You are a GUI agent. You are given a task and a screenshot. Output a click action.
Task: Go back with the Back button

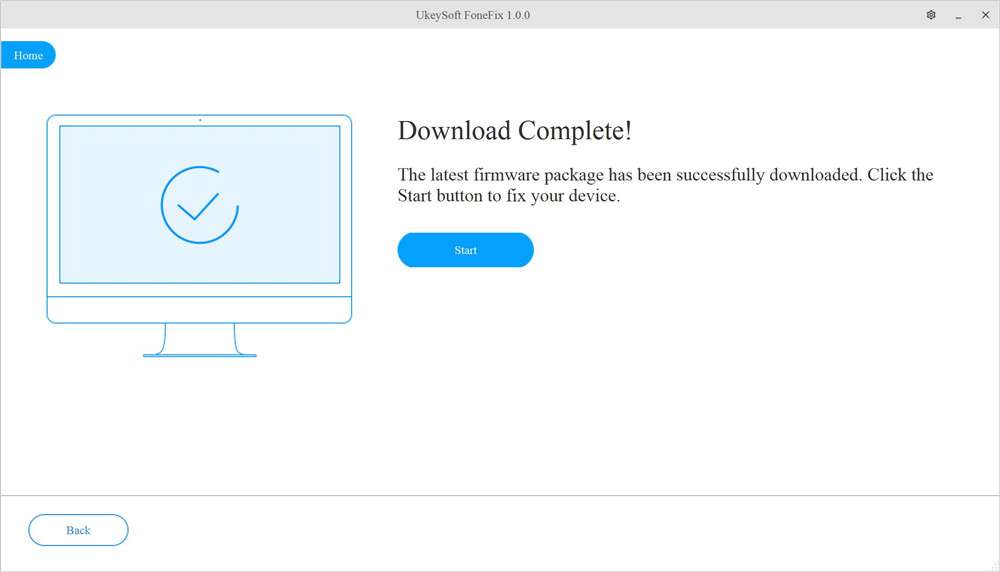pyautogui.click(x=78, y=530)
